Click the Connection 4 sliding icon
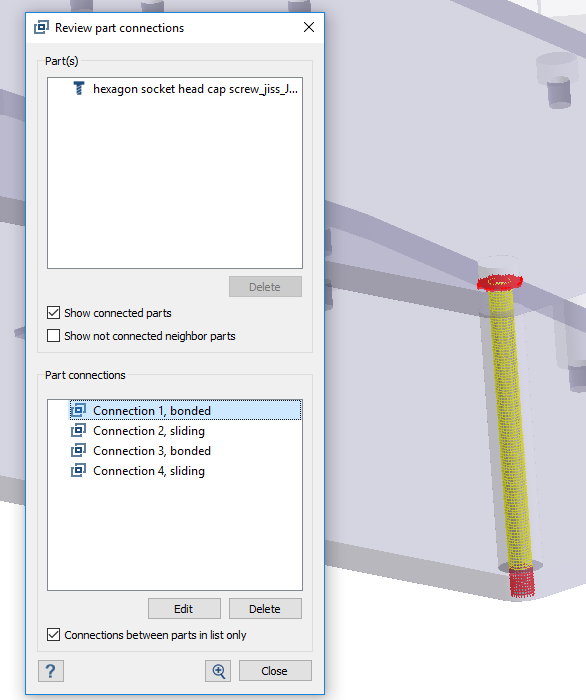Image resolution: width=586 pixels, height=700 pixels. (x=79, y=471)
